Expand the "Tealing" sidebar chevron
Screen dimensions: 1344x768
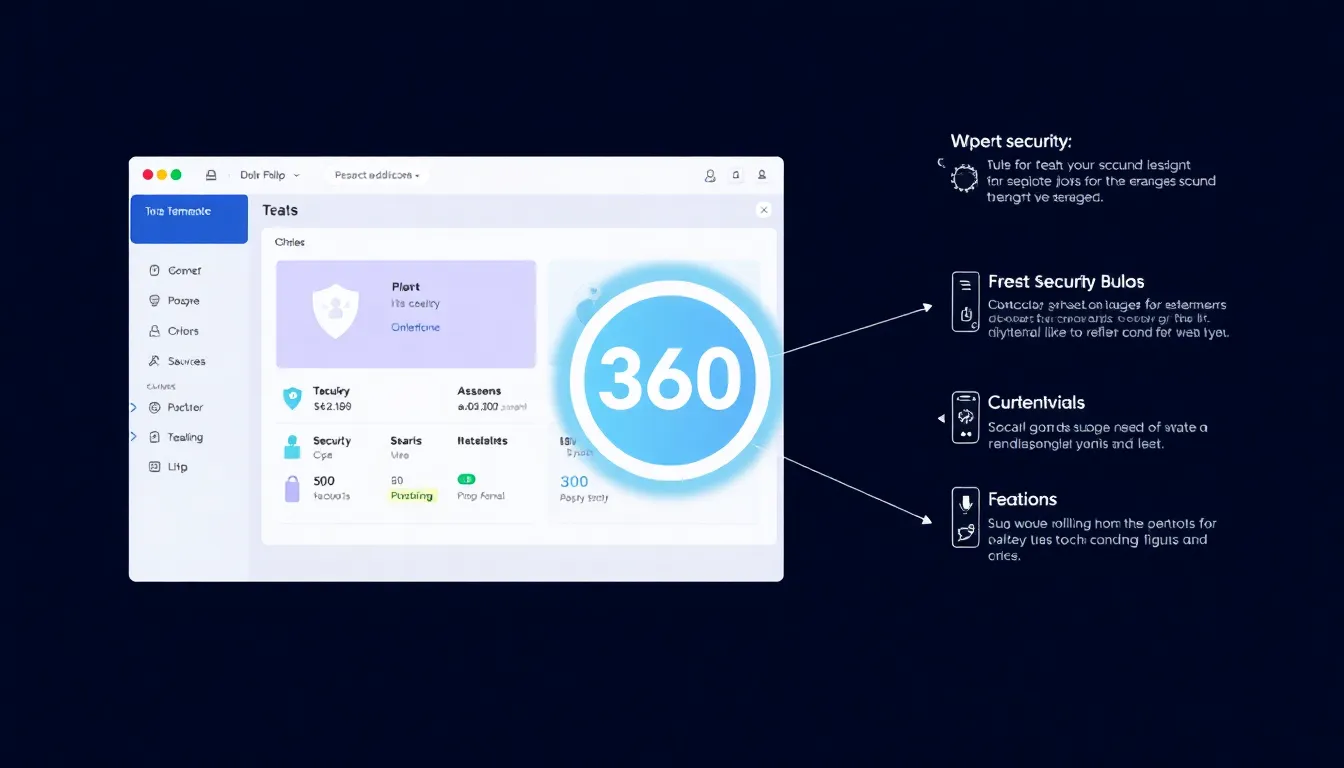pos(134,437)
